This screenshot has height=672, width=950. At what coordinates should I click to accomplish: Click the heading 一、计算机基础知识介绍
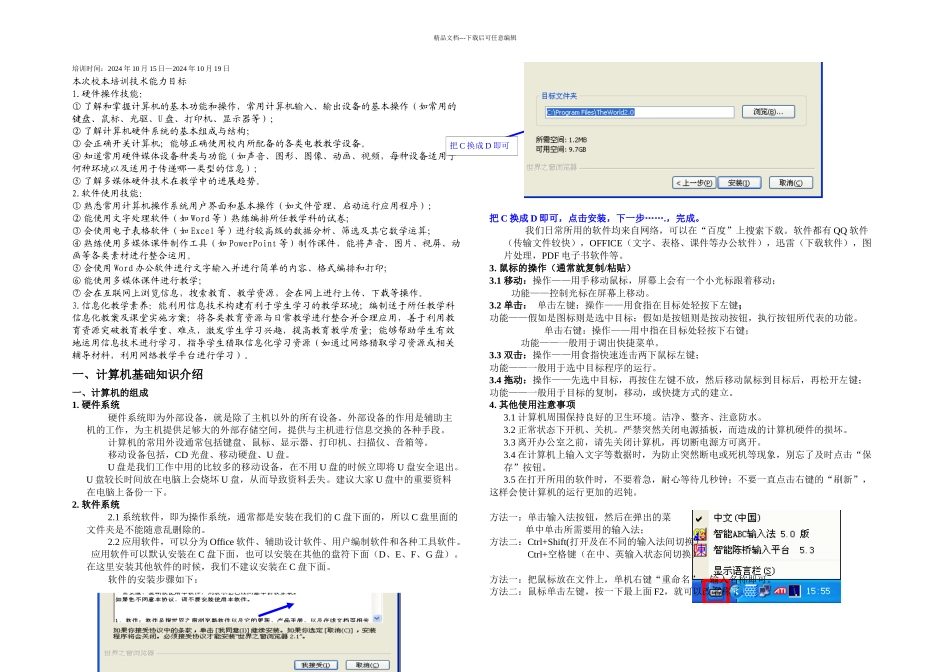[138, 374]
